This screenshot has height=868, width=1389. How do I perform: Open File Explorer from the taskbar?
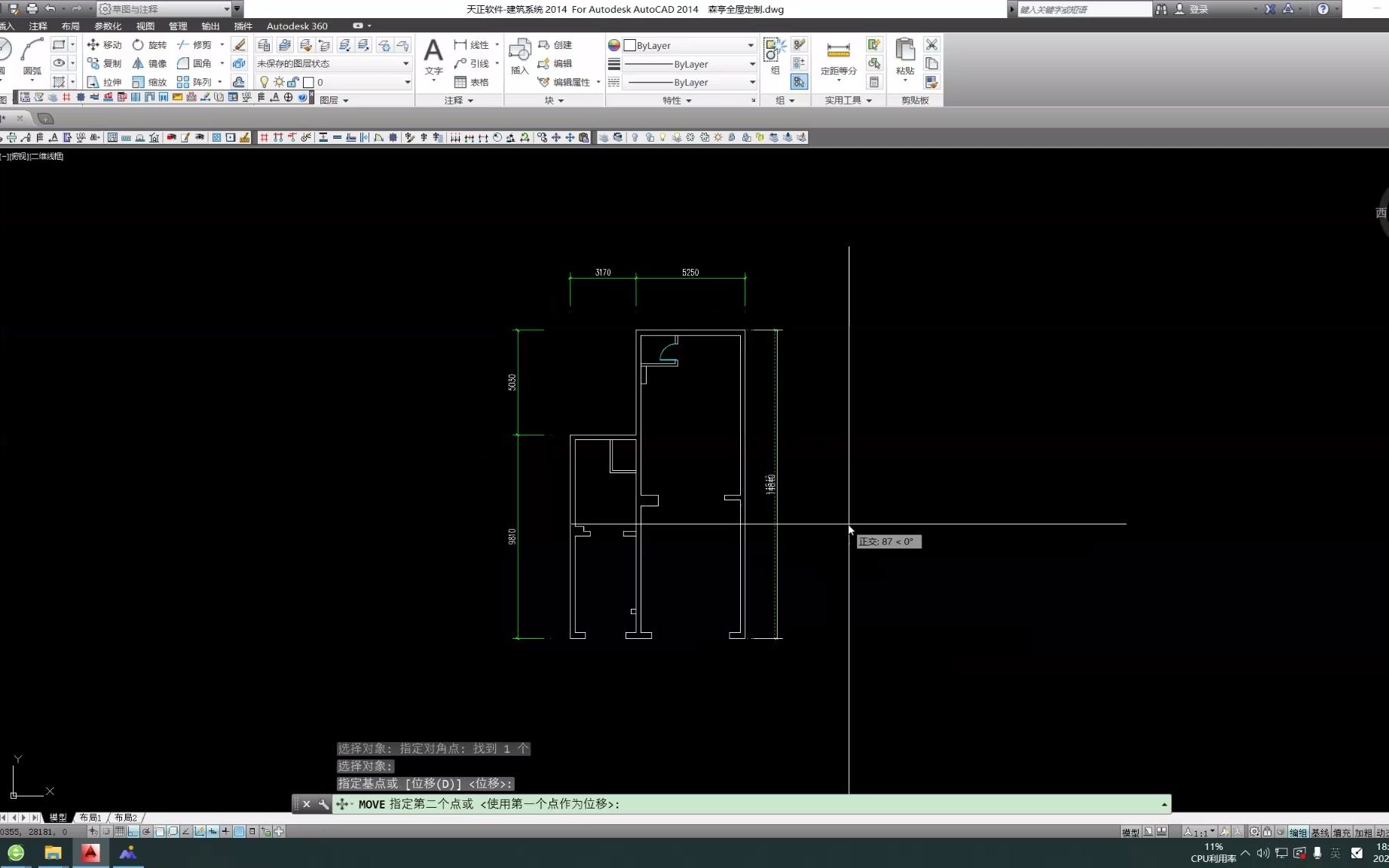[53, 852]
